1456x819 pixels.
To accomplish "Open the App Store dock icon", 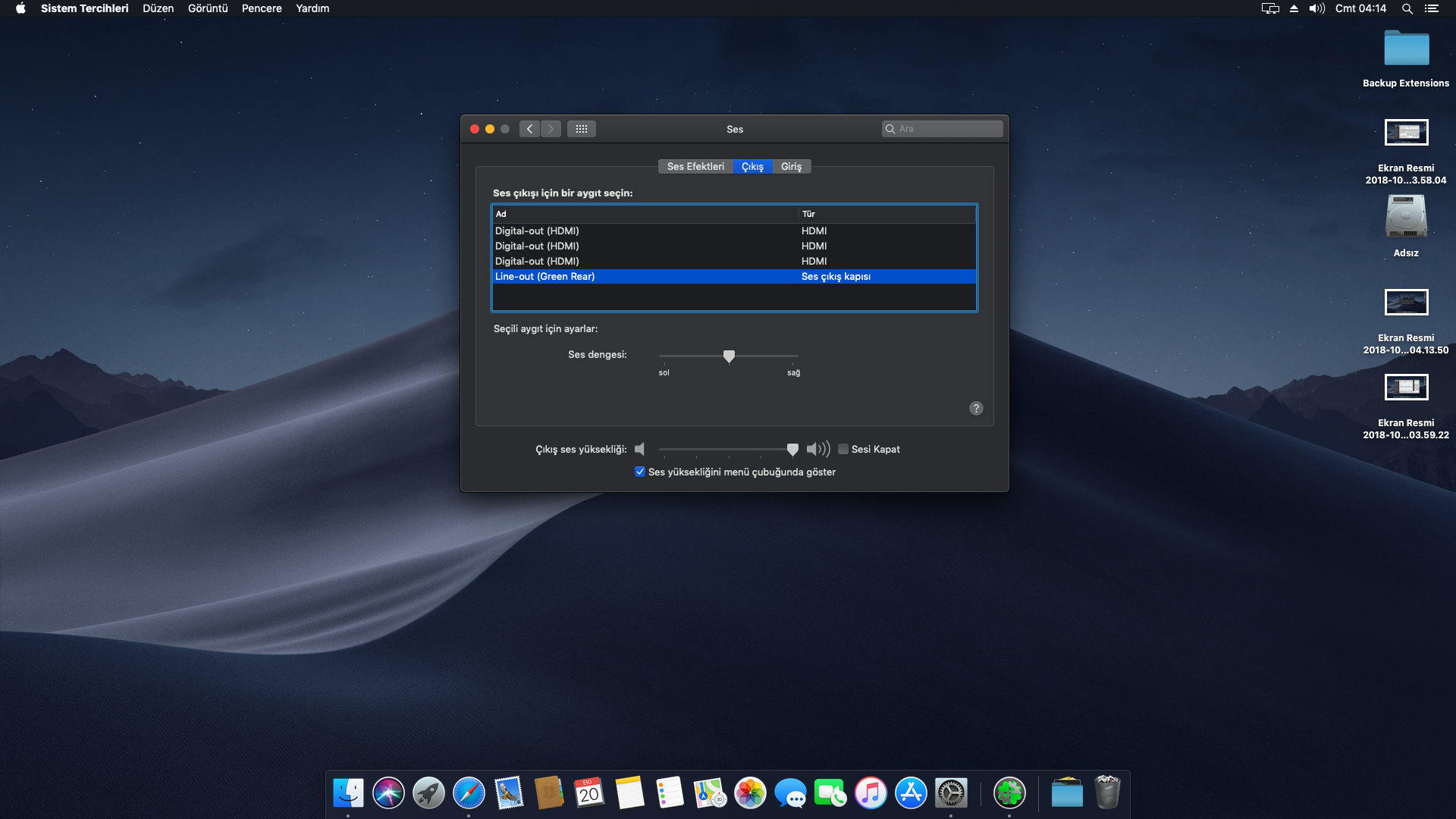I will tap(911, 793).
